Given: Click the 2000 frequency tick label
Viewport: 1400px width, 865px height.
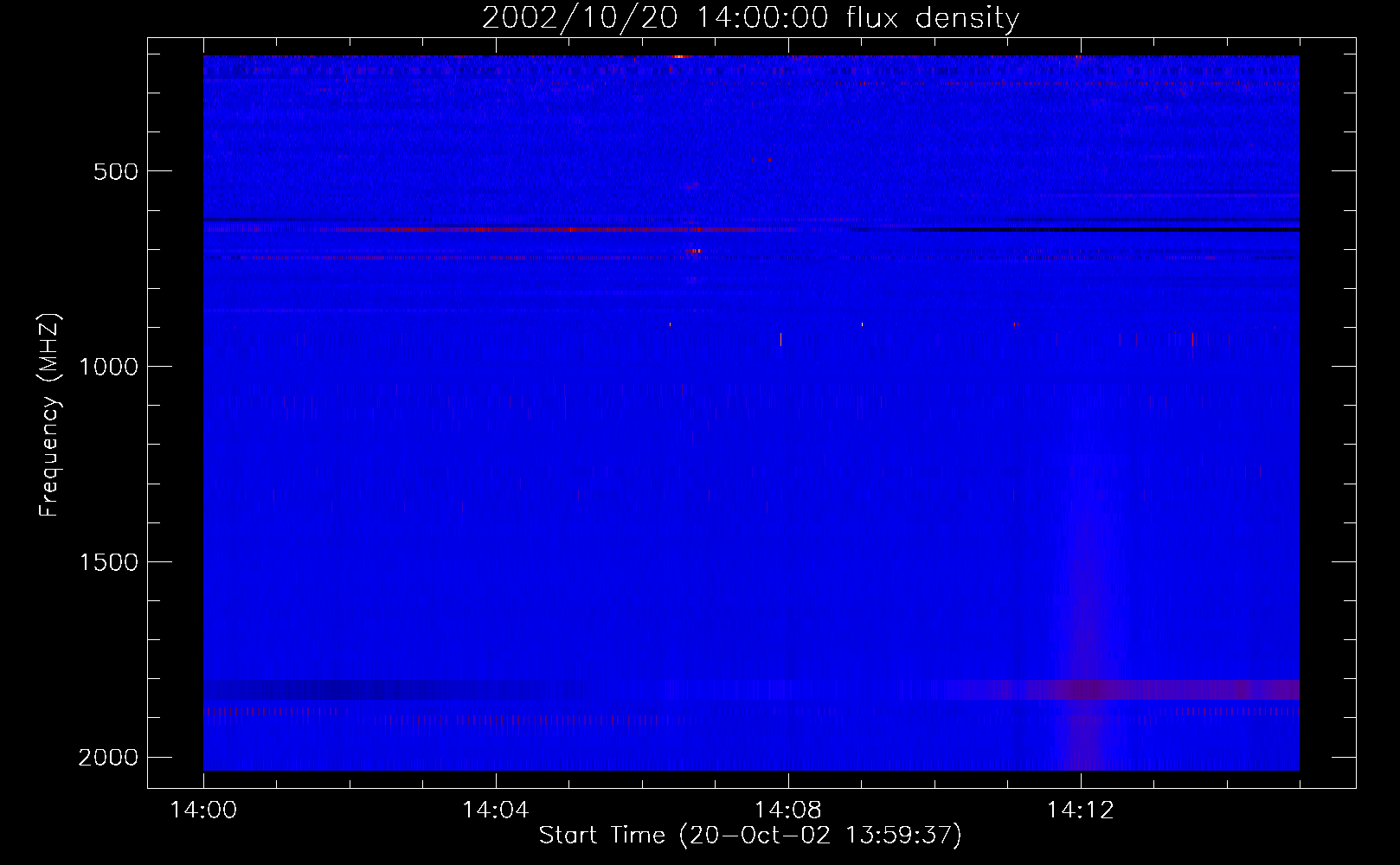Looking at the screenshot, I should click(x=108, y=758).
